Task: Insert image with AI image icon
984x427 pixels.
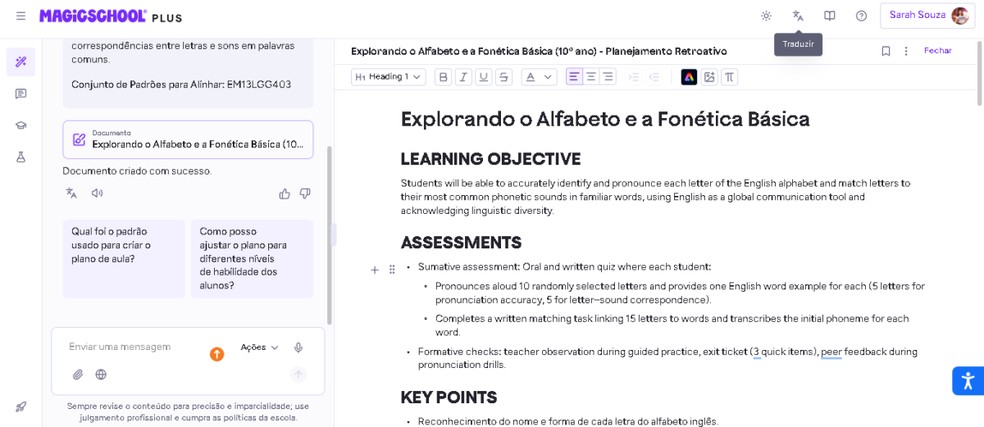Action: click(709, 77)
